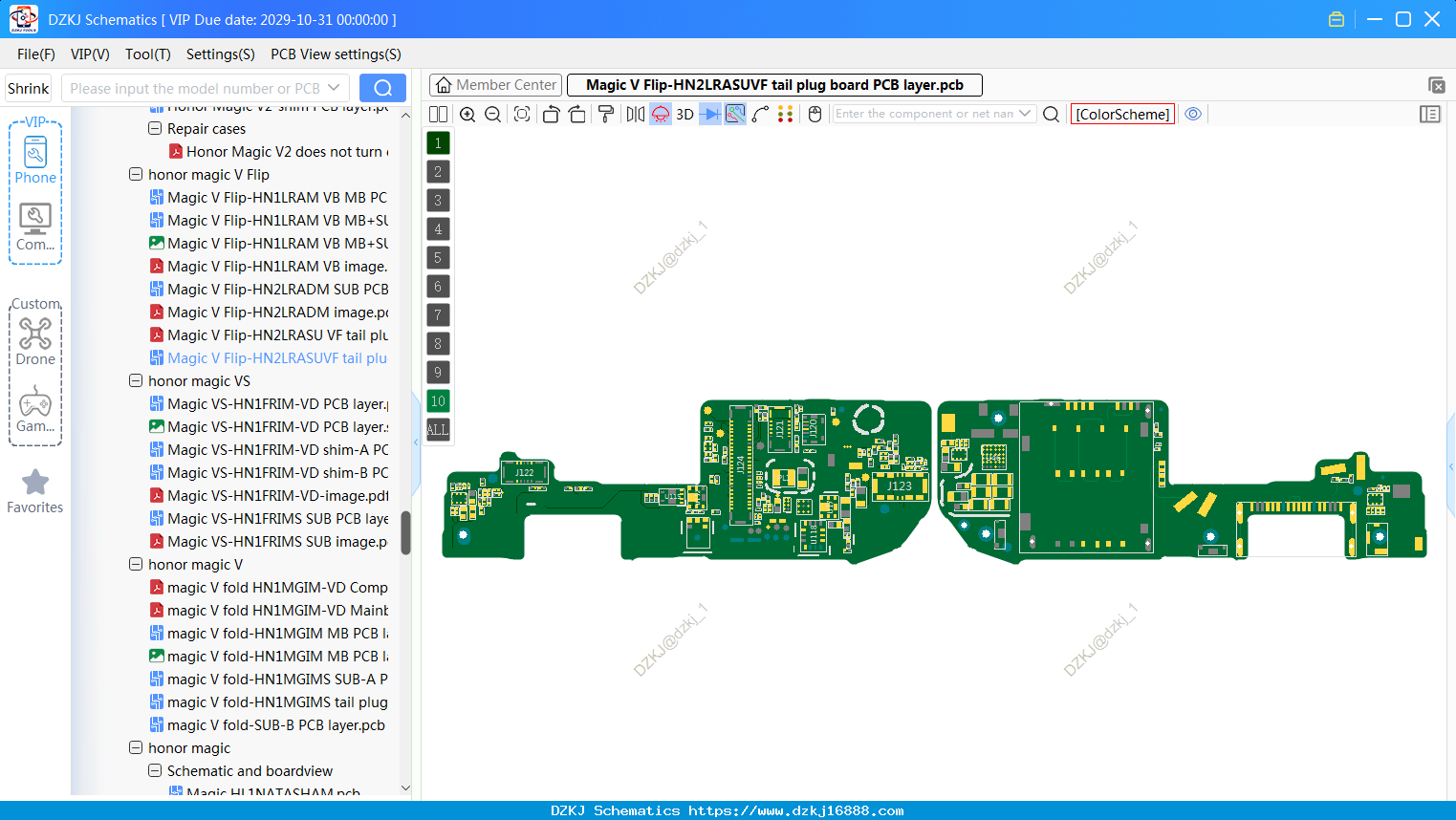This screenshot has width=1456, height=820.
Task: Collapse the honor magic V node
Action: pyautogui.click(x=136, y=564)
